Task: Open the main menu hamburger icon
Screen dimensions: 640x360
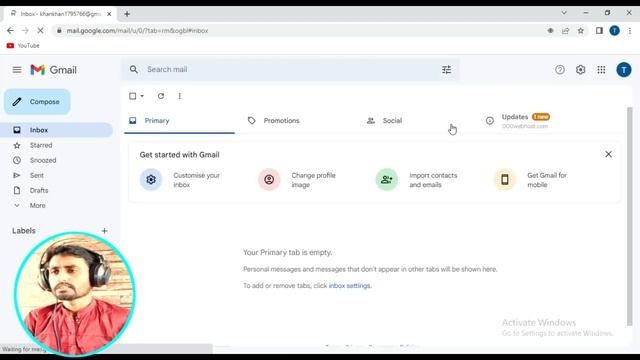Action: [17, 70]
